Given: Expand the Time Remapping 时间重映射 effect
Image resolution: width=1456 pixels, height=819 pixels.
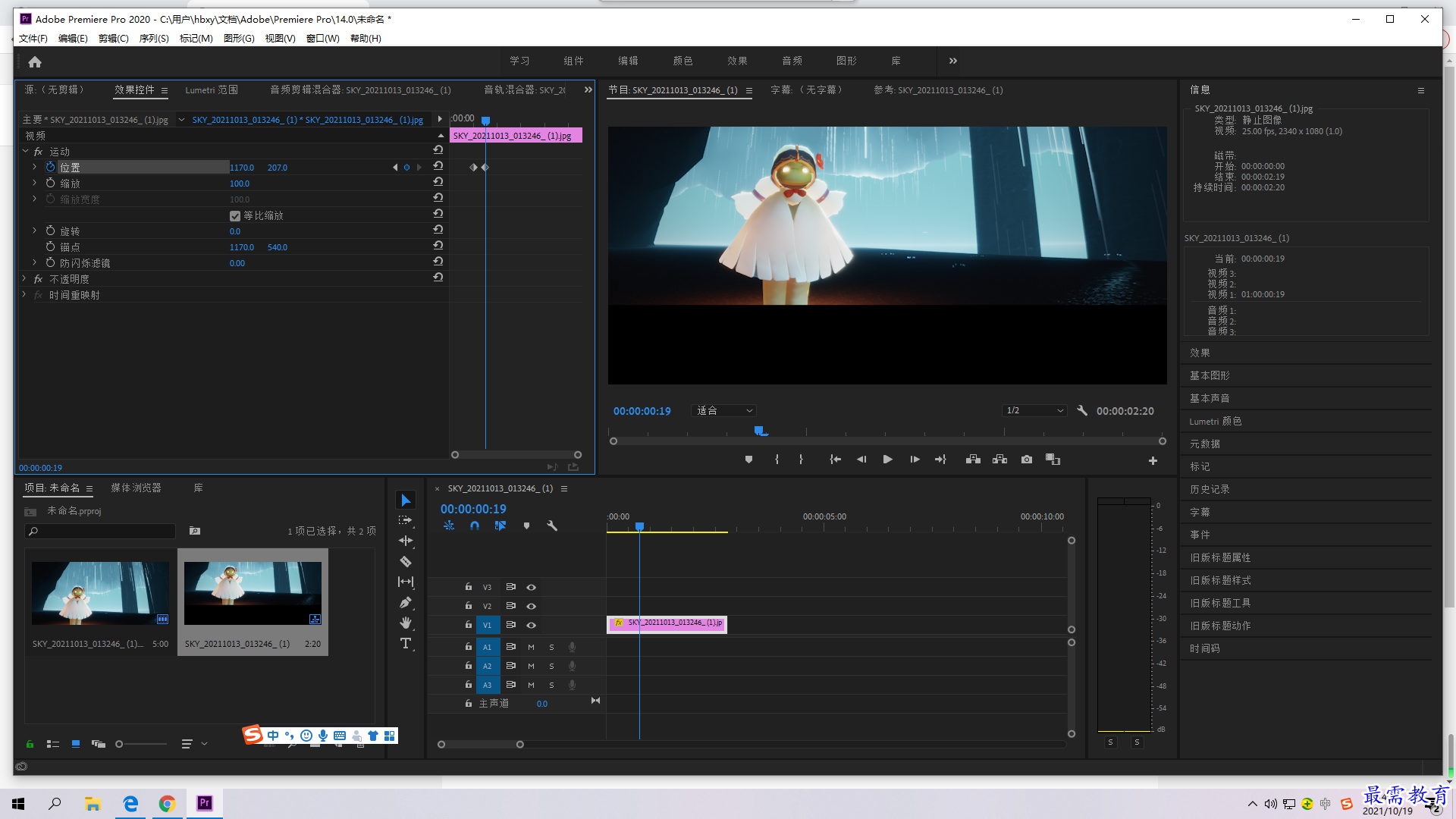Looking at the screenshot, I should (x=25, y=294).
